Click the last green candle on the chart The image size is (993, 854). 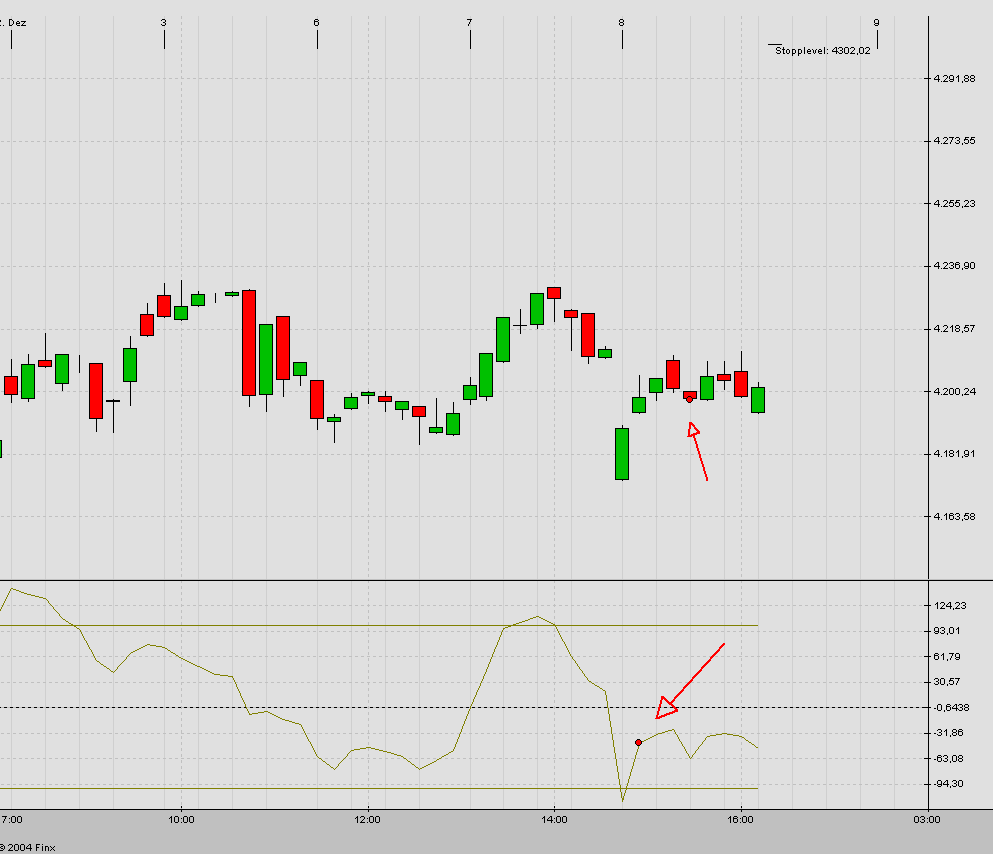pyautogui.click(x=758, y=399)
